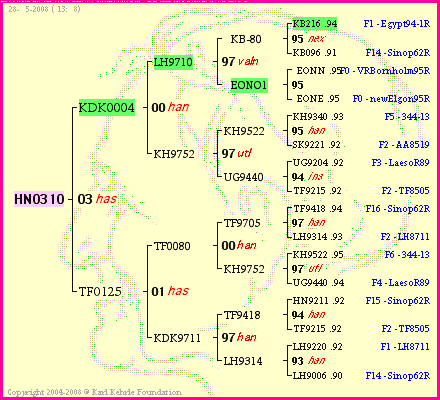The image size is (440, 400).
Task: Click the '93 han' label
Action: point(308,361)
